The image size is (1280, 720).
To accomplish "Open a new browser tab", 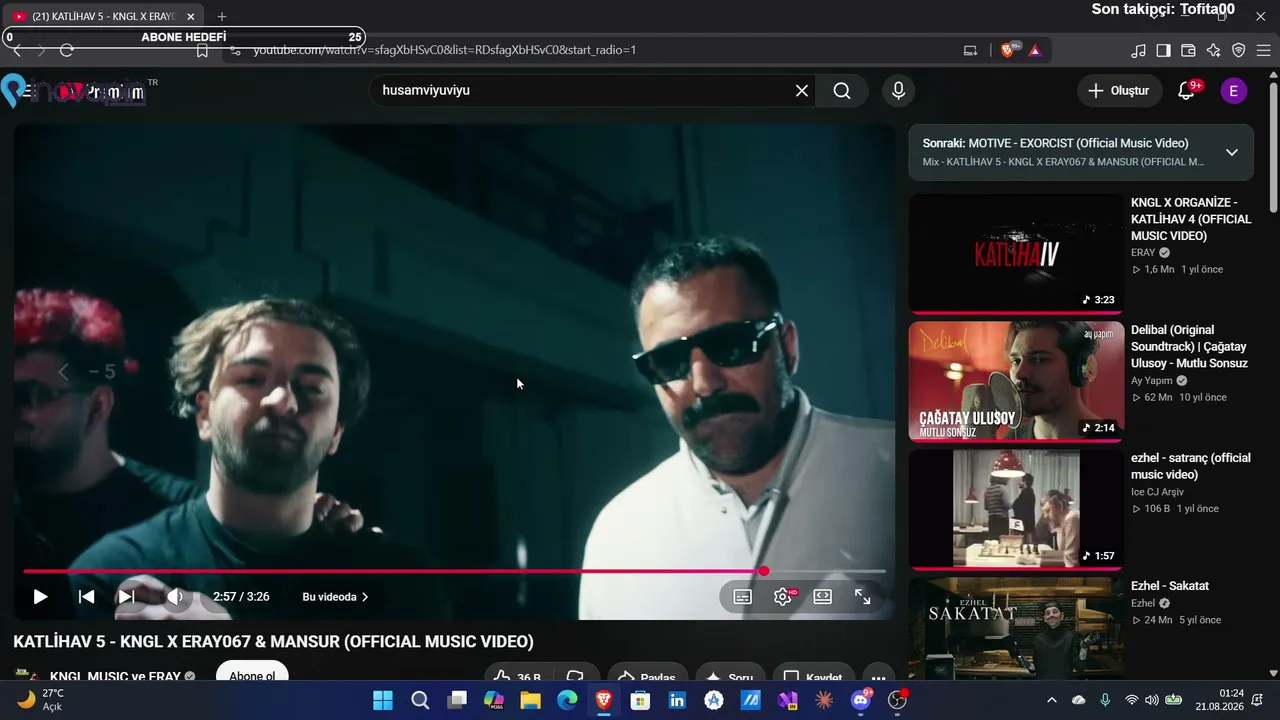I will click(x=222, y=17).
